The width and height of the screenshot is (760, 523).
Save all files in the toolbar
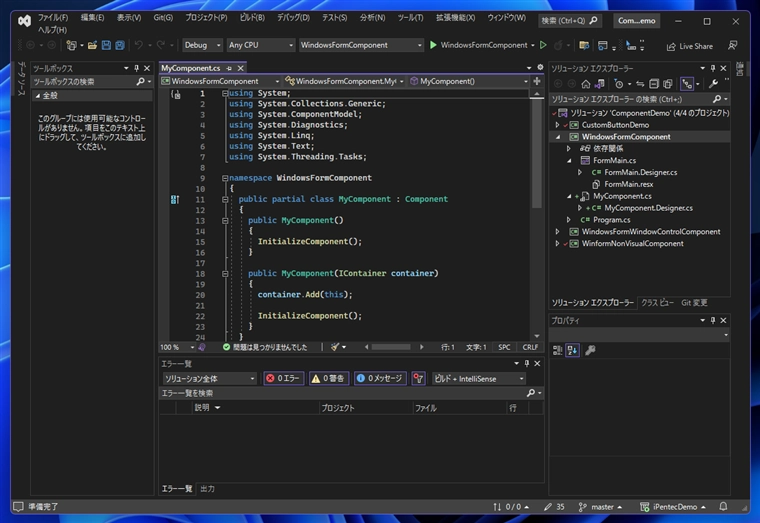[x=120, y=45]
